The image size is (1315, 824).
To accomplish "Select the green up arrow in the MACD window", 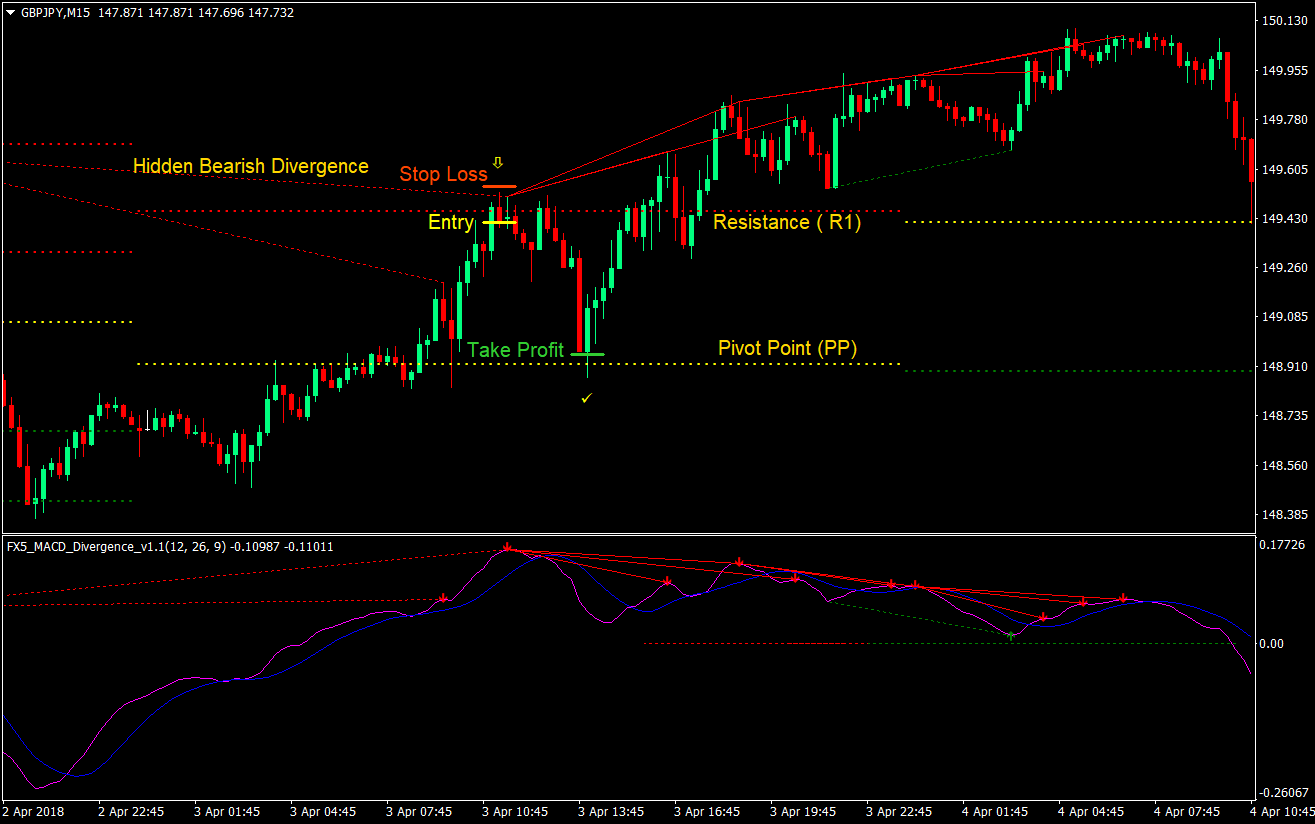I will [x=1011, y=634].
